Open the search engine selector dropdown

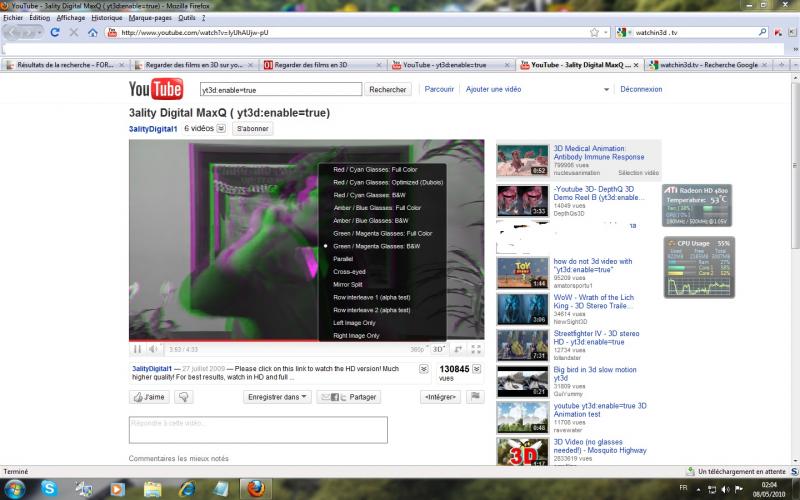622,32
